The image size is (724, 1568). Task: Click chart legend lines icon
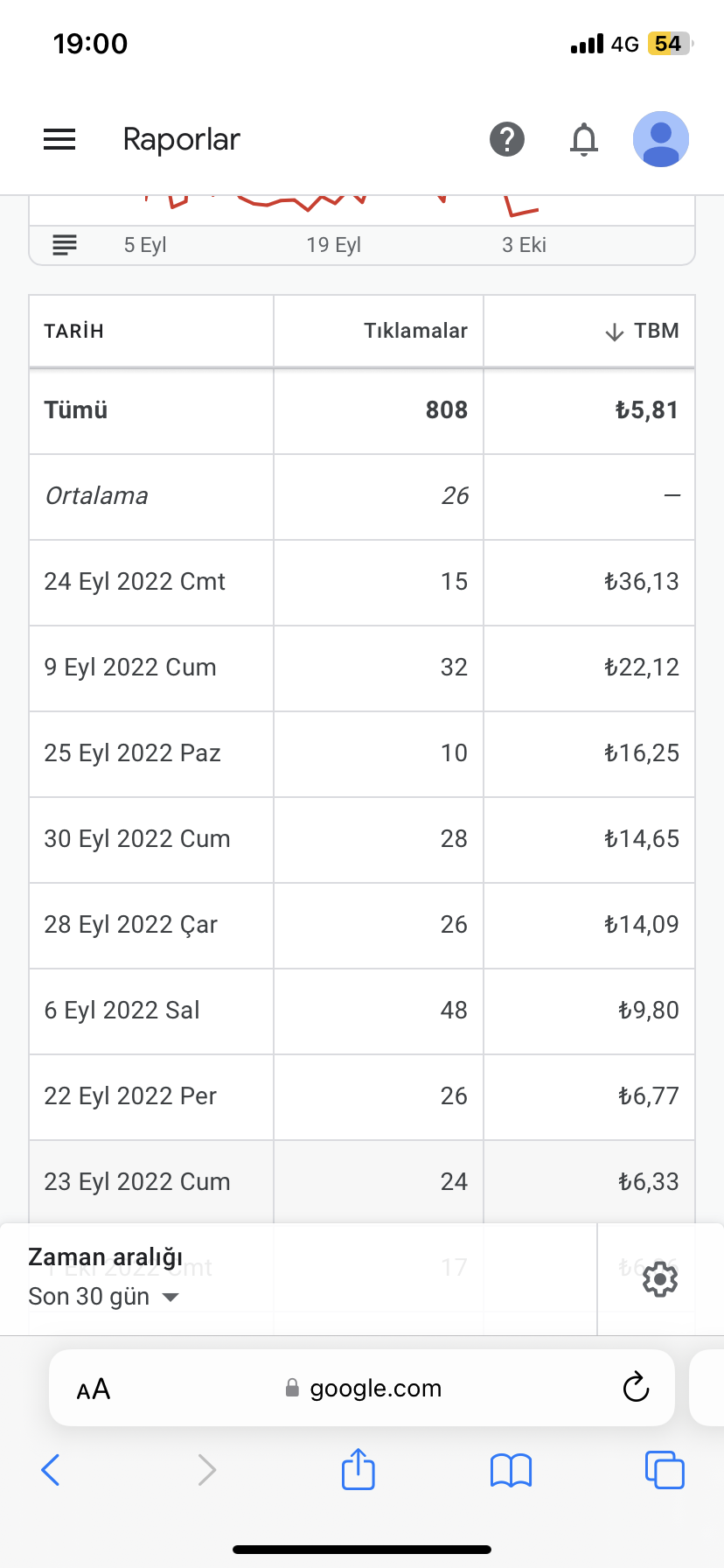tap(65, 245)
